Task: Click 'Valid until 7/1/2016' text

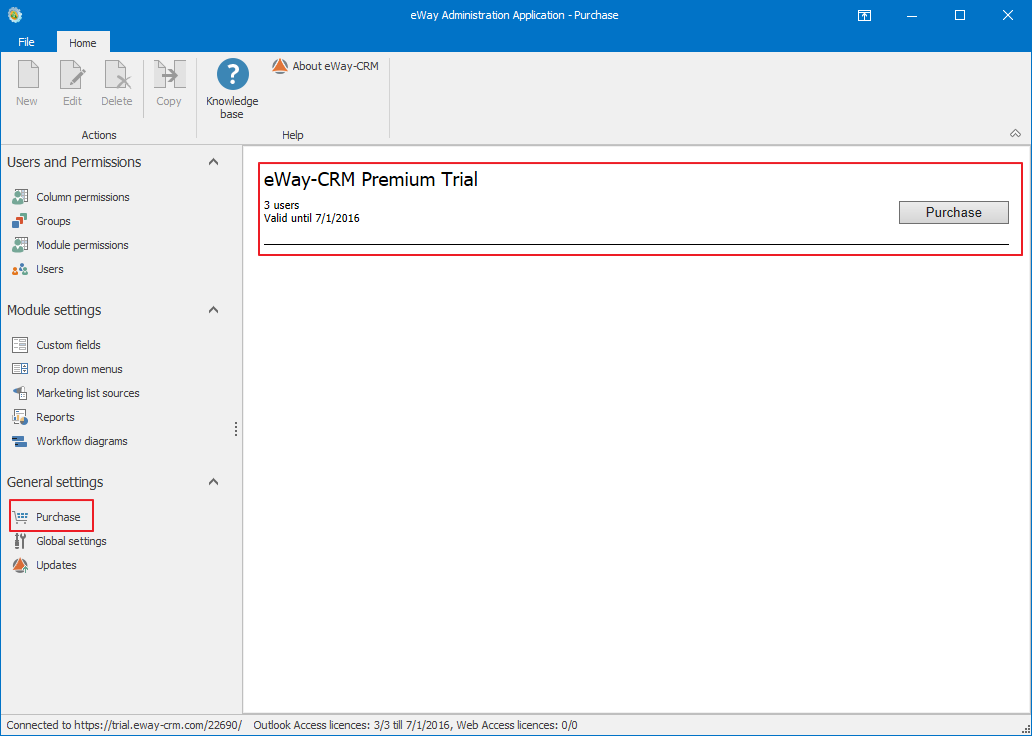Action: click(312, 218)
